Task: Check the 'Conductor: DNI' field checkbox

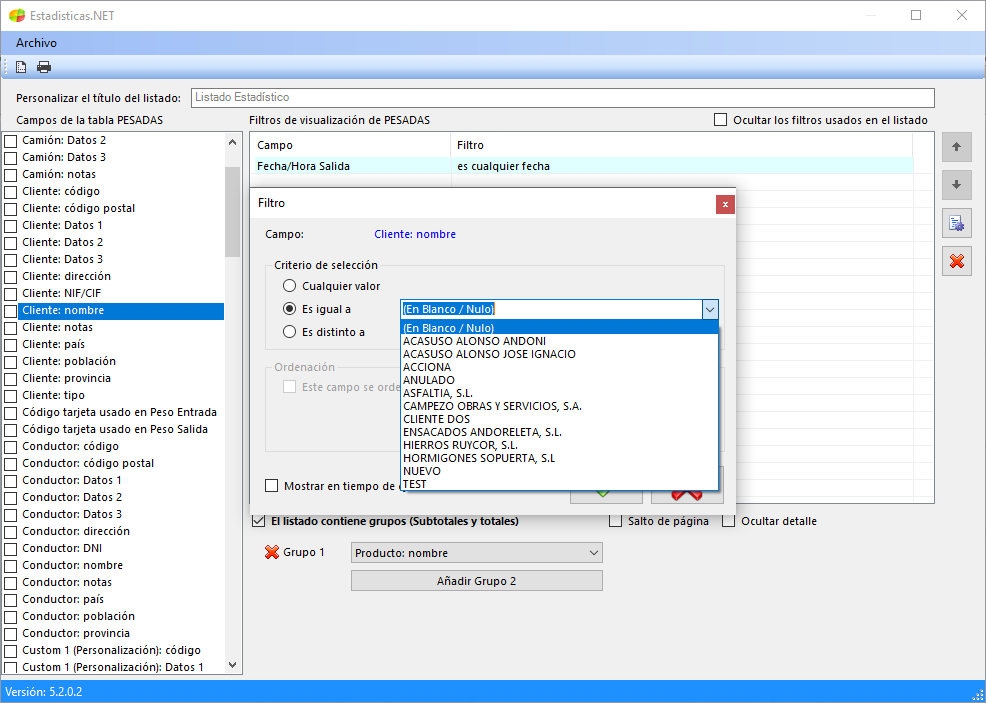Action: click(11, 549)
